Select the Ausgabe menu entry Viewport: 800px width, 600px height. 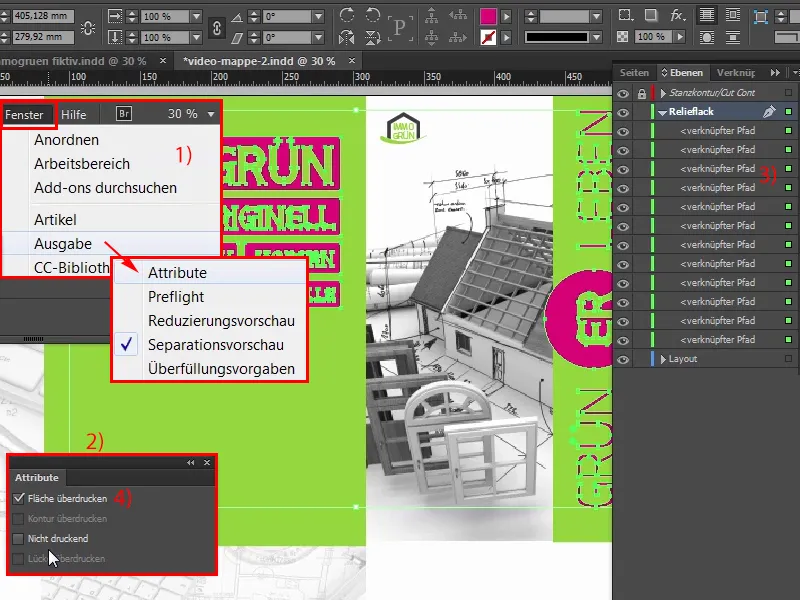[63, 244]
